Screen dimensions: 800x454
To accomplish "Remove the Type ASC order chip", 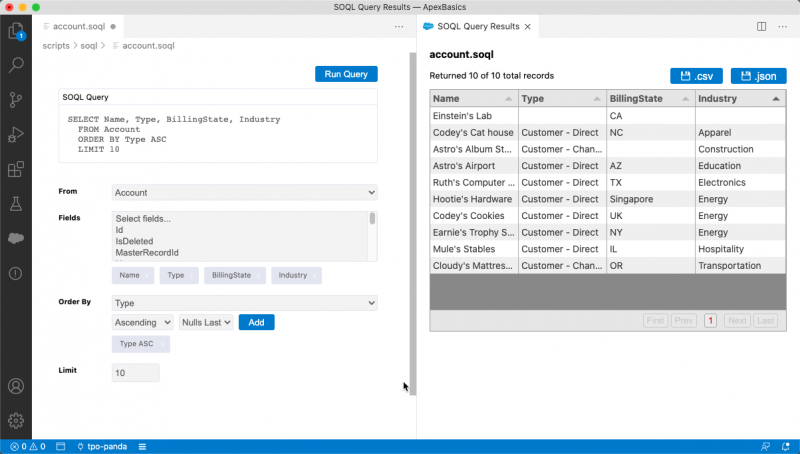I will pos(162,344).
